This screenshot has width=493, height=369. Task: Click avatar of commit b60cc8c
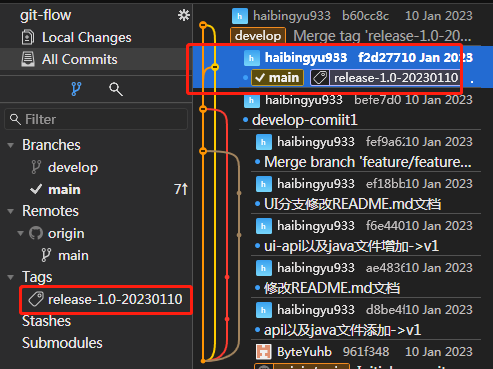click(240, 16)
